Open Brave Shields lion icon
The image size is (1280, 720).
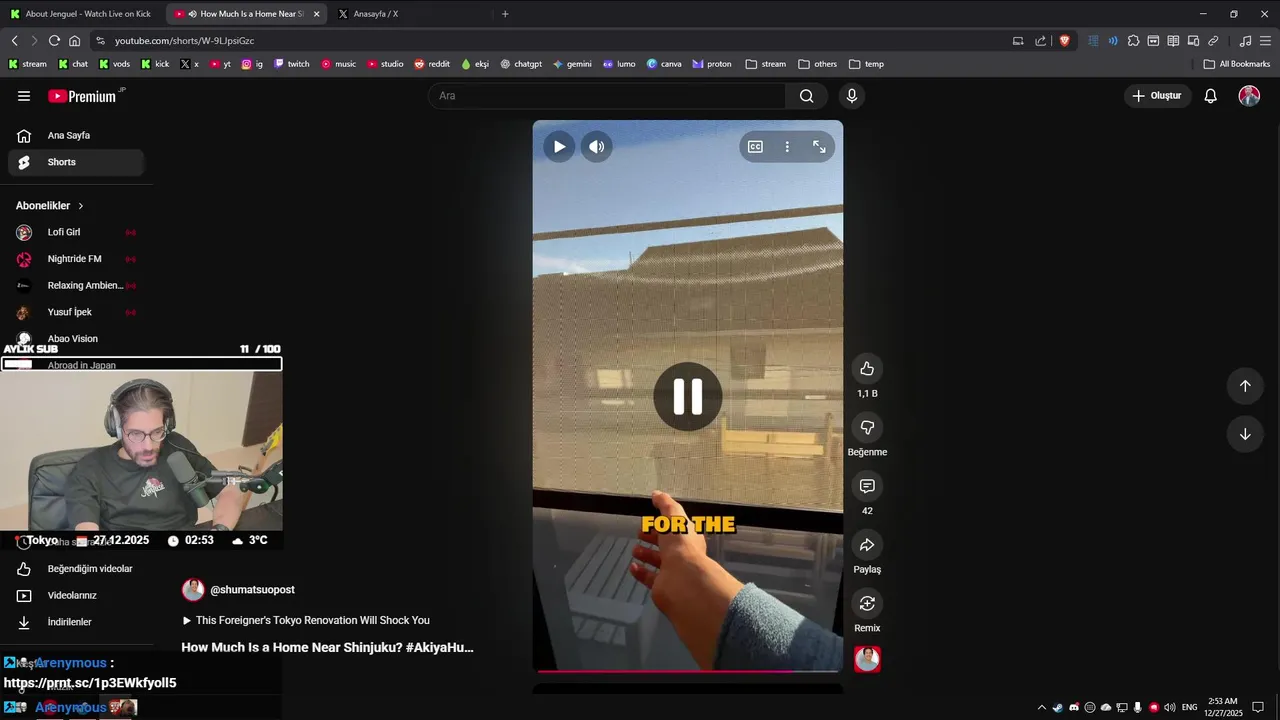(1064, 41)
